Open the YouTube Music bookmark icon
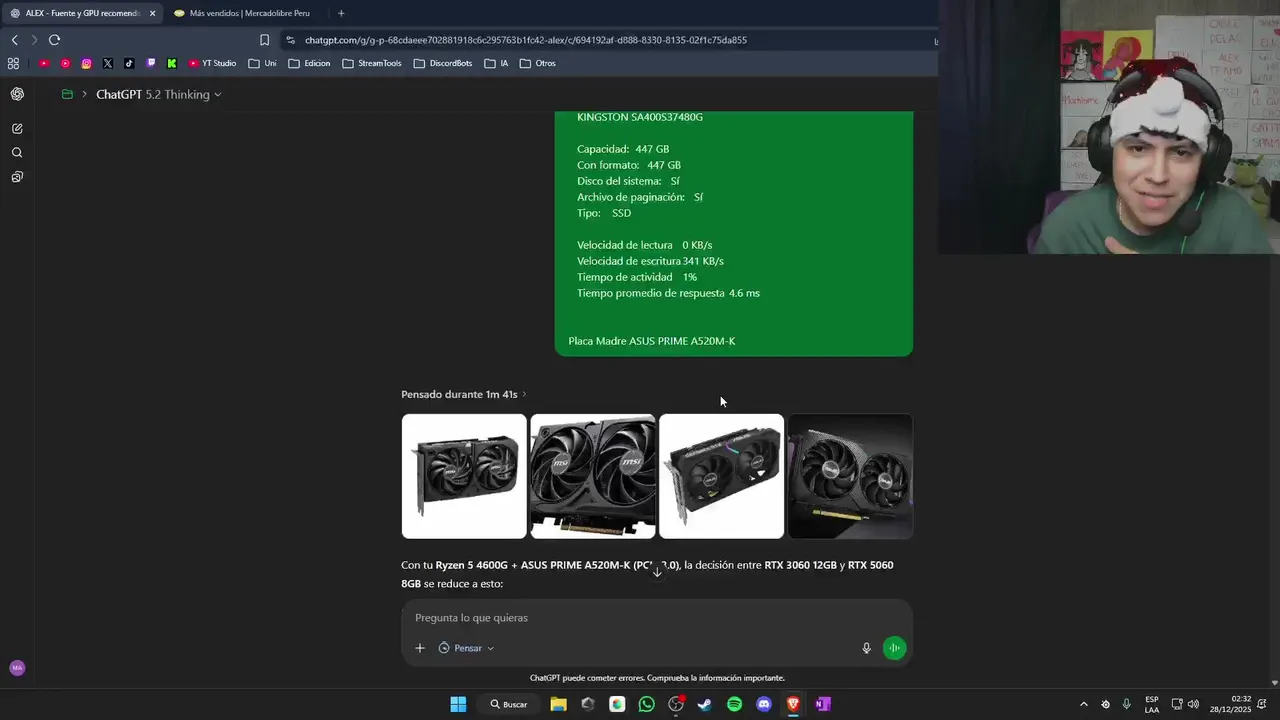The width and height of the screenshot is (1280, 720). (x=65, y=63)
